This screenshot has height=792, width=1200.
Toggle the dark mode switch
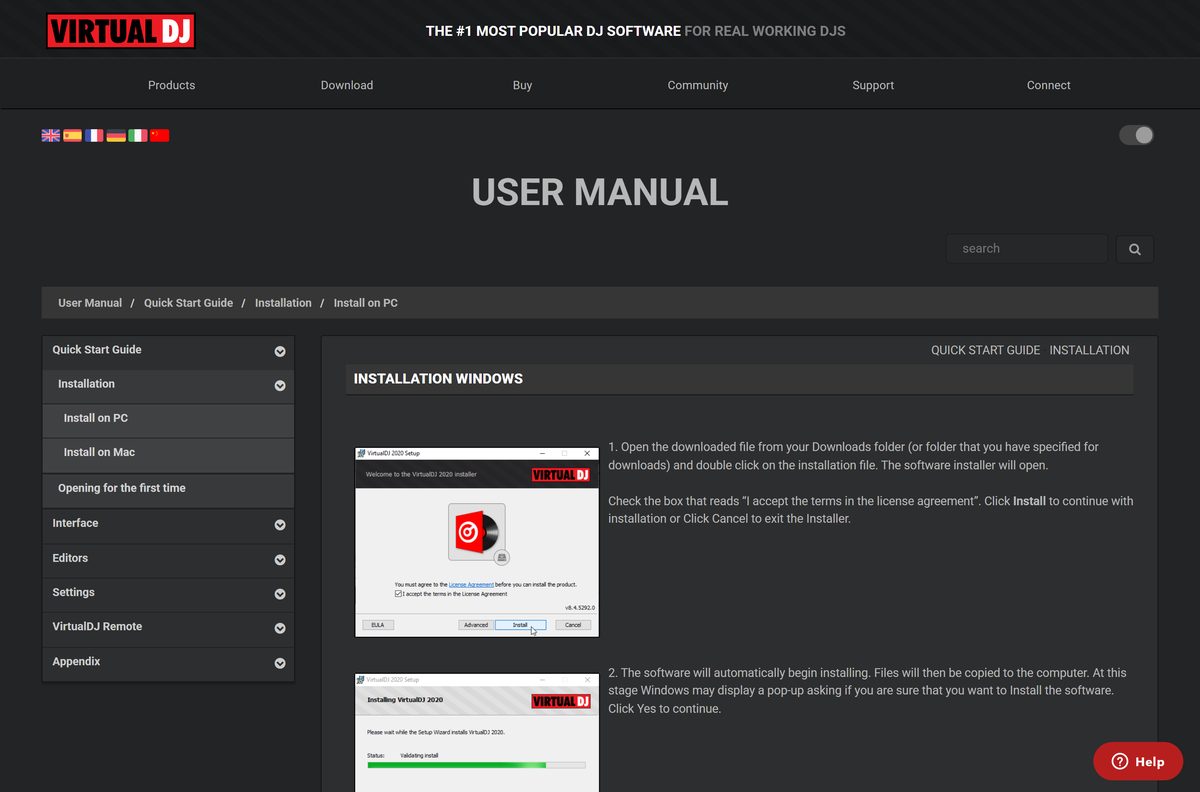(x=1136, y=135)
